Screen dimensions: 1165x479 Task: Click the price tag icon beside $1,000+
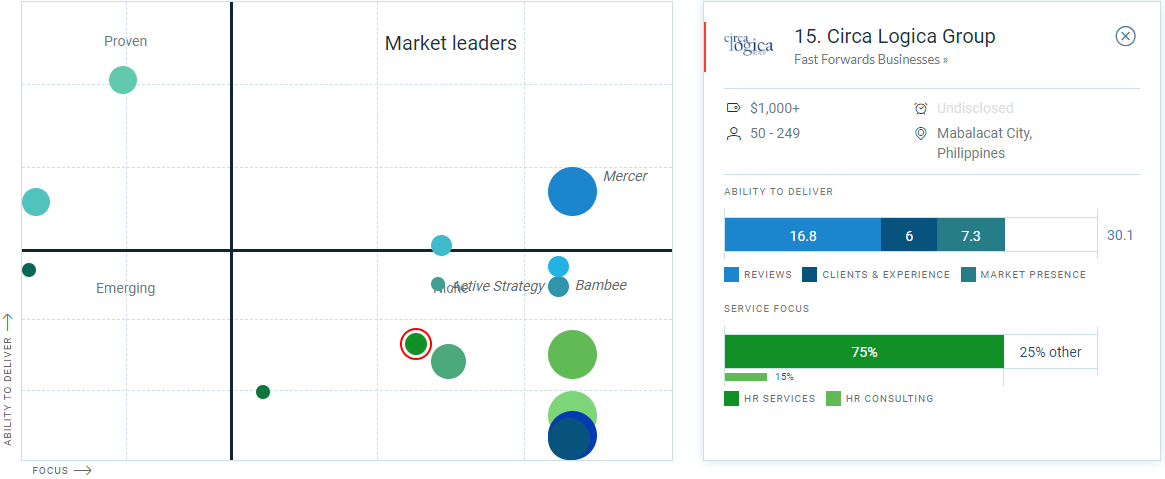[733, 108]
